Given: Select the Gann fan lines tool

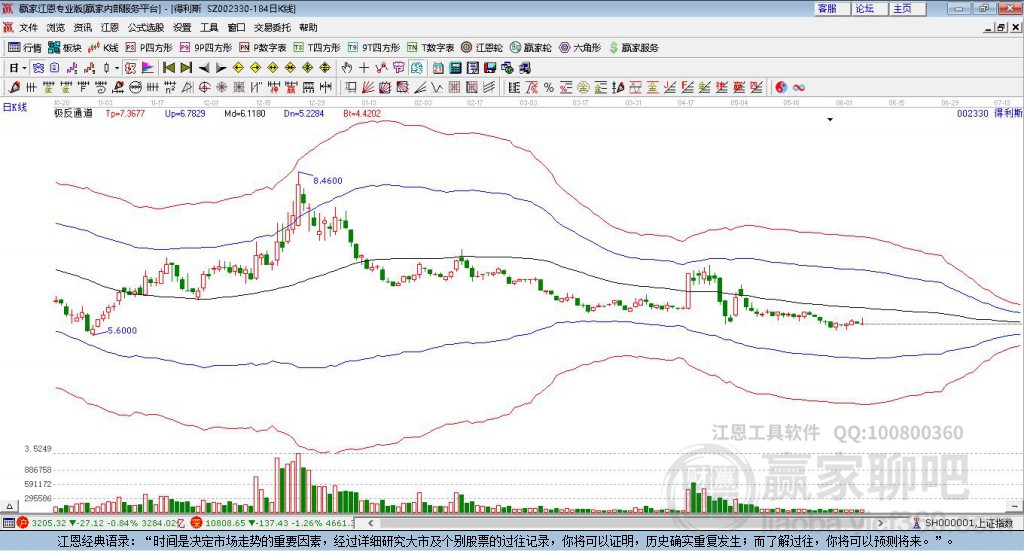Looking at the screenshot, I should point(367,87).
